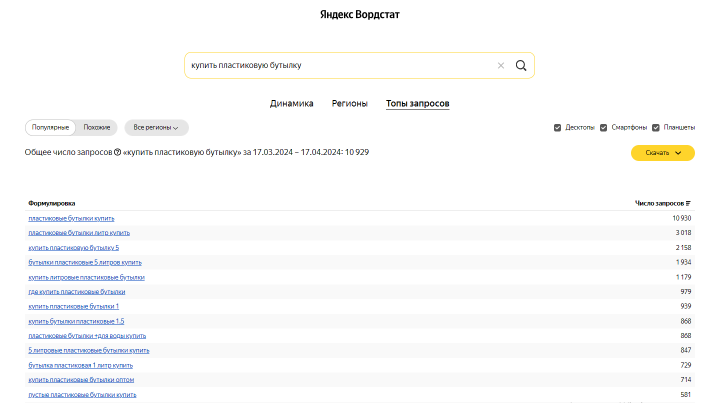The image size is (721, 403).
Task: Open query бутылки пластиковые 5 литров купить
Action: coord(85,262)
